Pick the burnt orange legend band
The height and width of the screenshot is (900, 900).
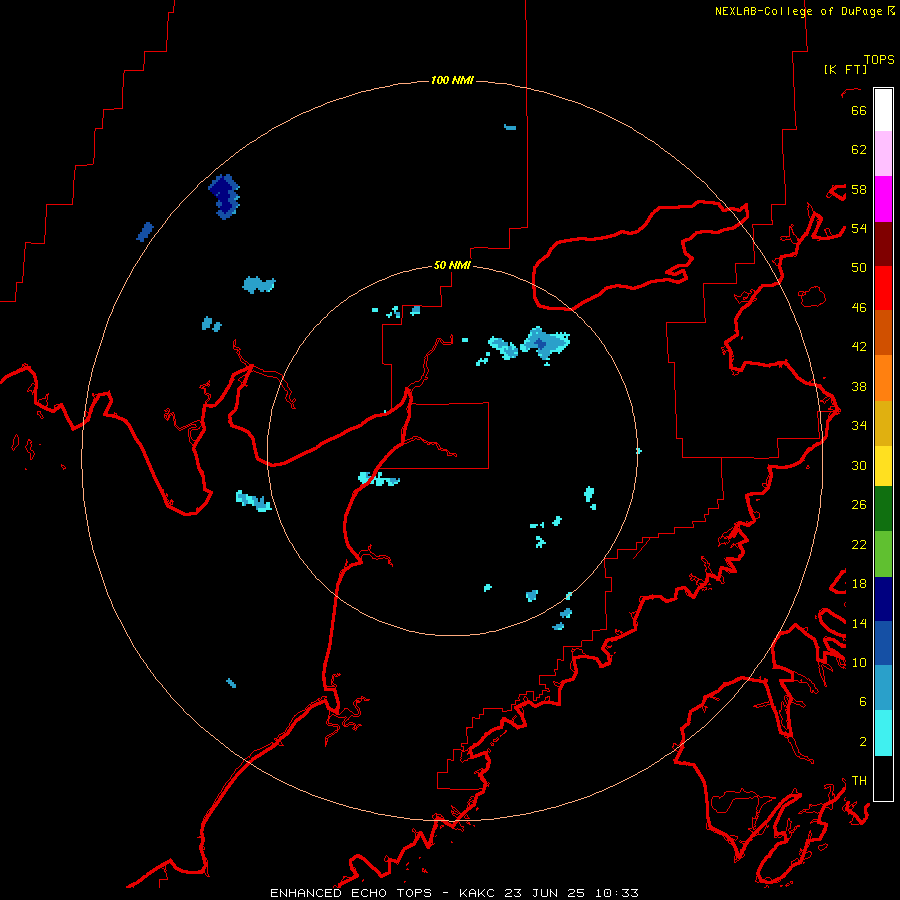[x=883, y=333]
